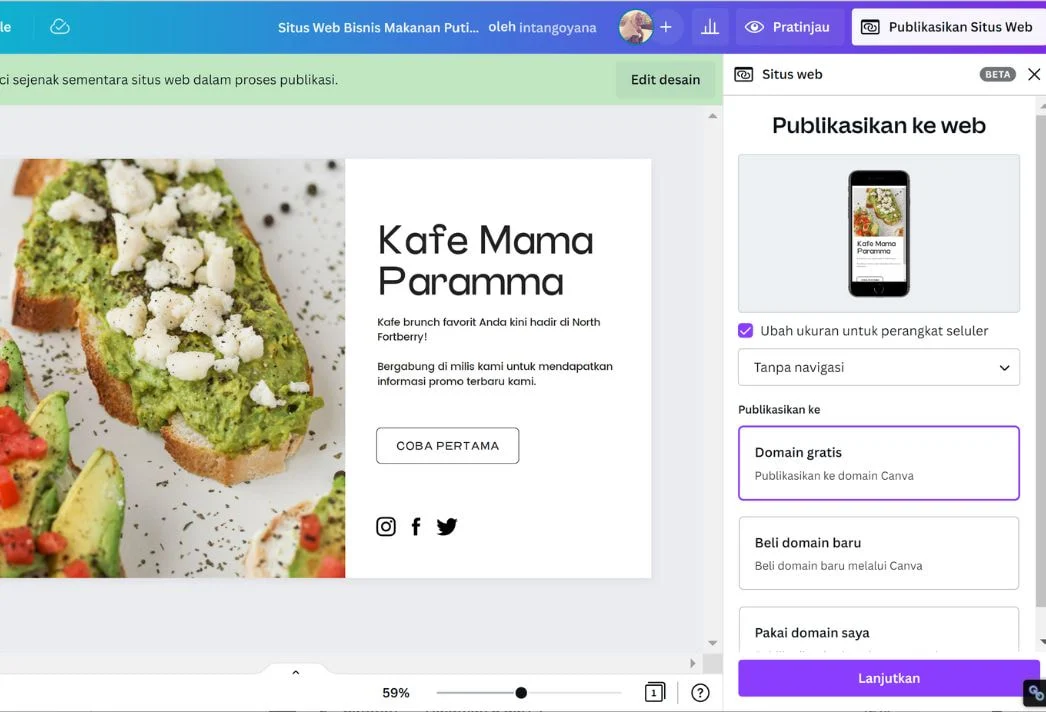This screenshot has width=1046, height=712.
Task: Click the zoom slider handle
Action: pos(521,693)
